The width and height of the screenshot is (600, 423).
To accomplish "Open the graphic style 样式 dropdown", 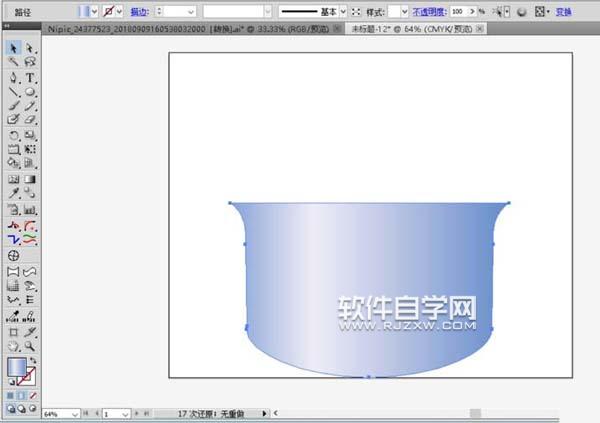I will [404, 12].
